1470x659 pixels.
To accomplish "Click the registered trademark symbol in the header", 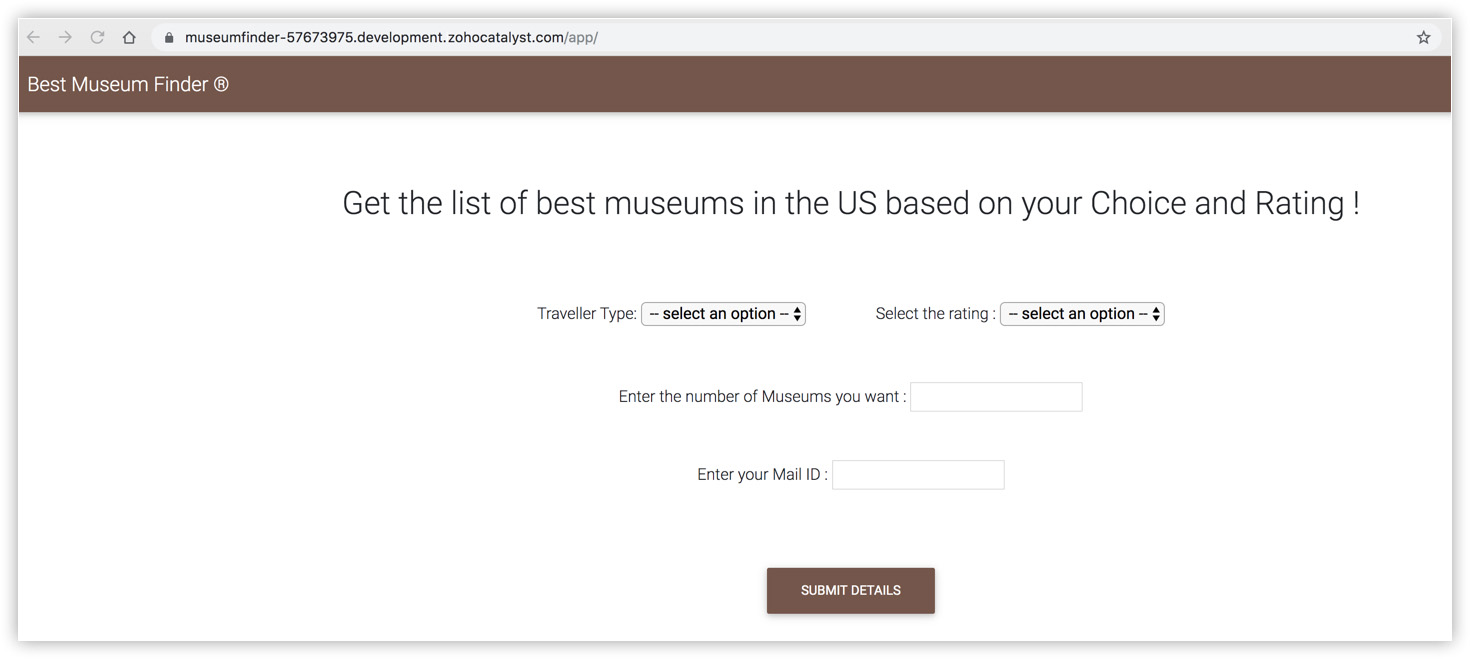I will (221, 85).
